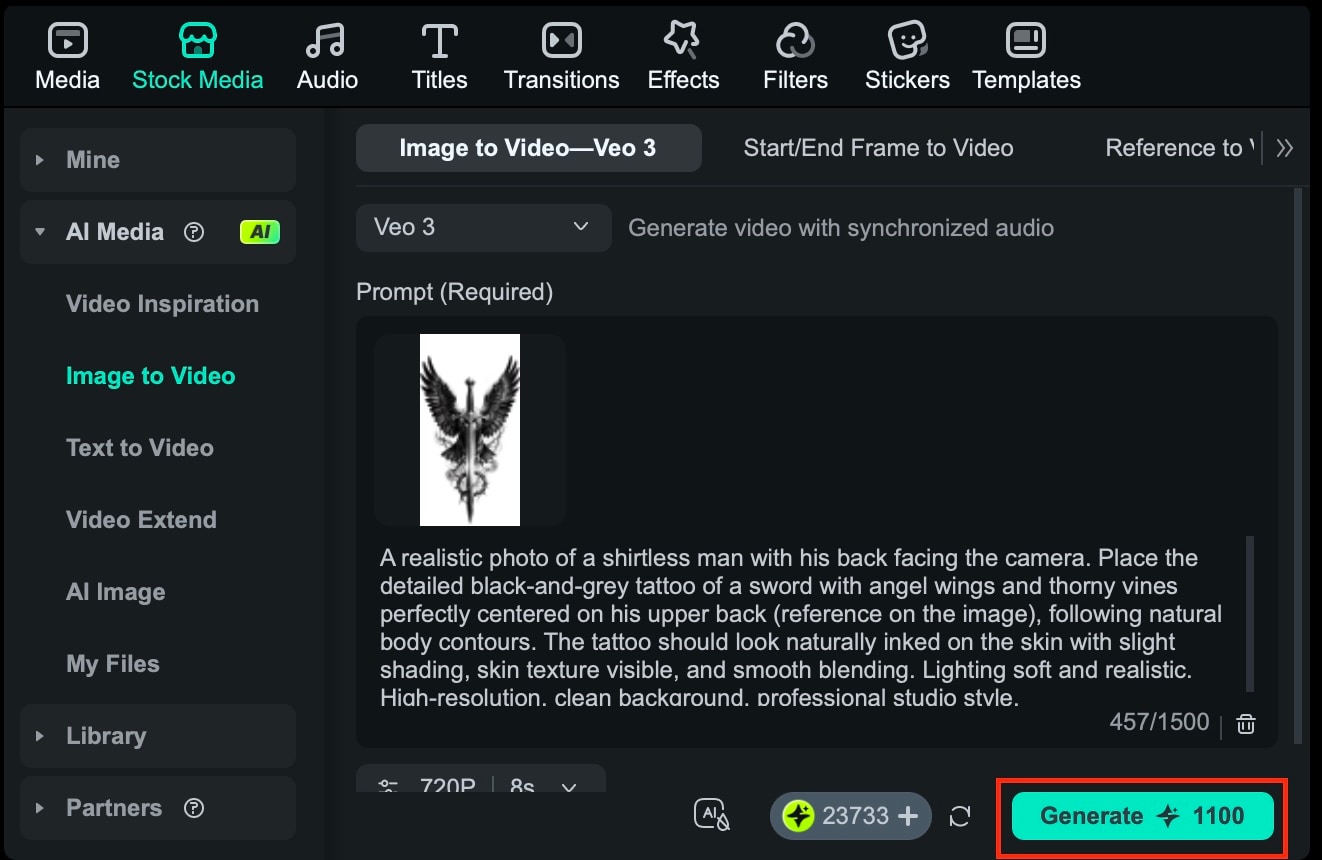Select the Titles tool
This screenshot has height=860, width=1322.
439,54
